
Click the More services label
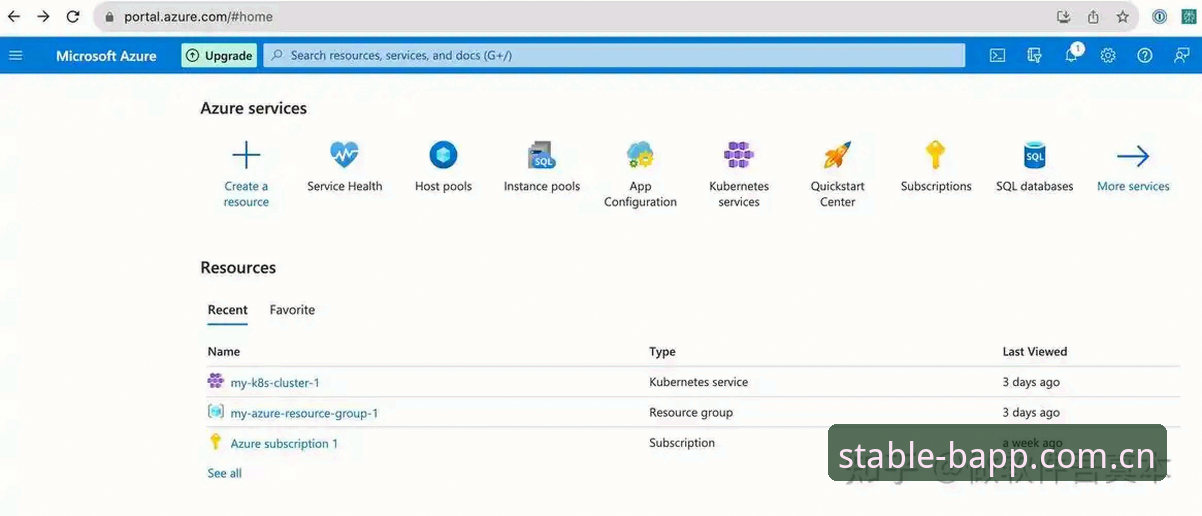(1133, 186)
